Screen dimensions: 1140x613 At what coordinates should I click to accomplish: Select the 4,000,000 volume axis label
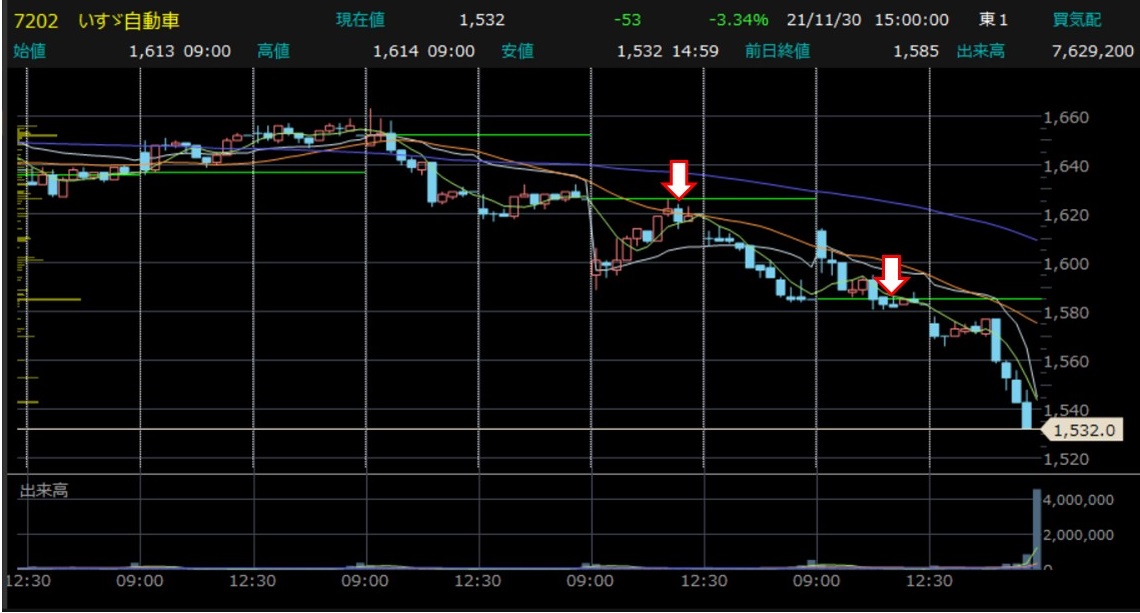1077,500
